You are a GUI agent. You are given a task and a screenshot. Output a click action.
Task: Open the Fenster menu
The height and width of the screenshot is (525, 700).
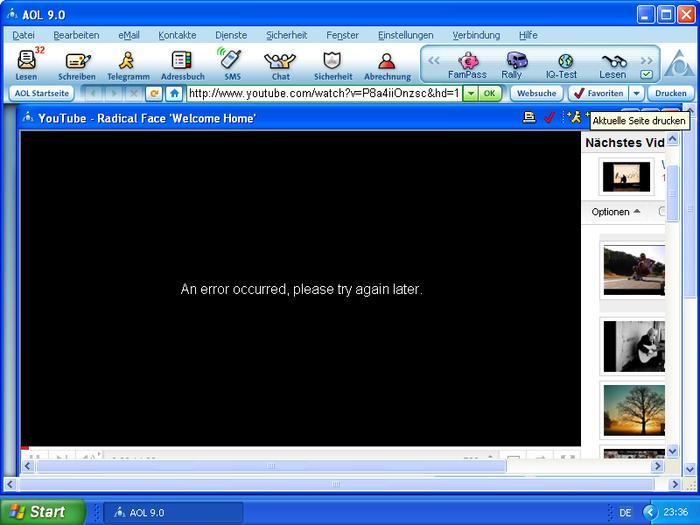pos(342,35)
